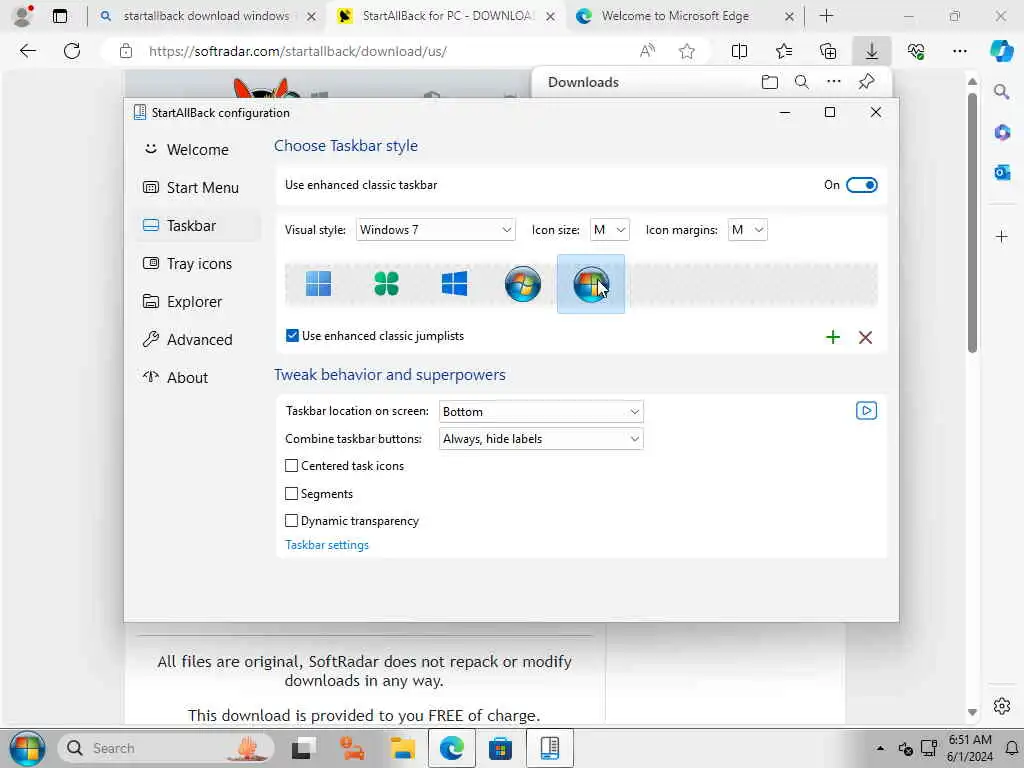Screen dimensions: 1024x768
Task: Open Edge Settings and more menu
Action: (959, 51)
